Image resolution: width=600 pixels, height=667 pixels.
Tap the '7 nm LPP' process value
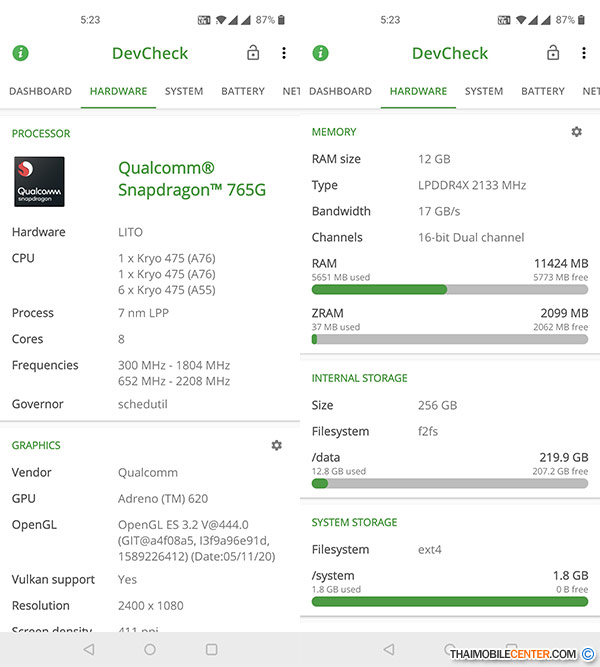143,313
